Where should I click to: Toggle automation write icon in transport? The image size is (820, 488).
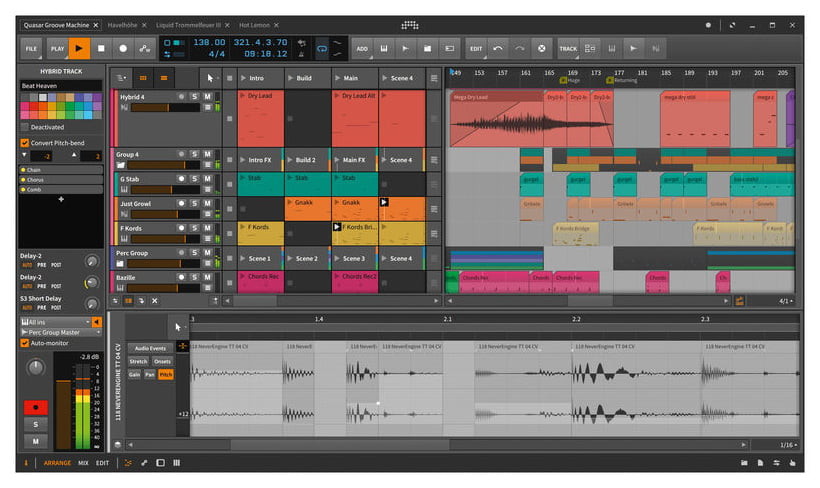tap(145, 49)
